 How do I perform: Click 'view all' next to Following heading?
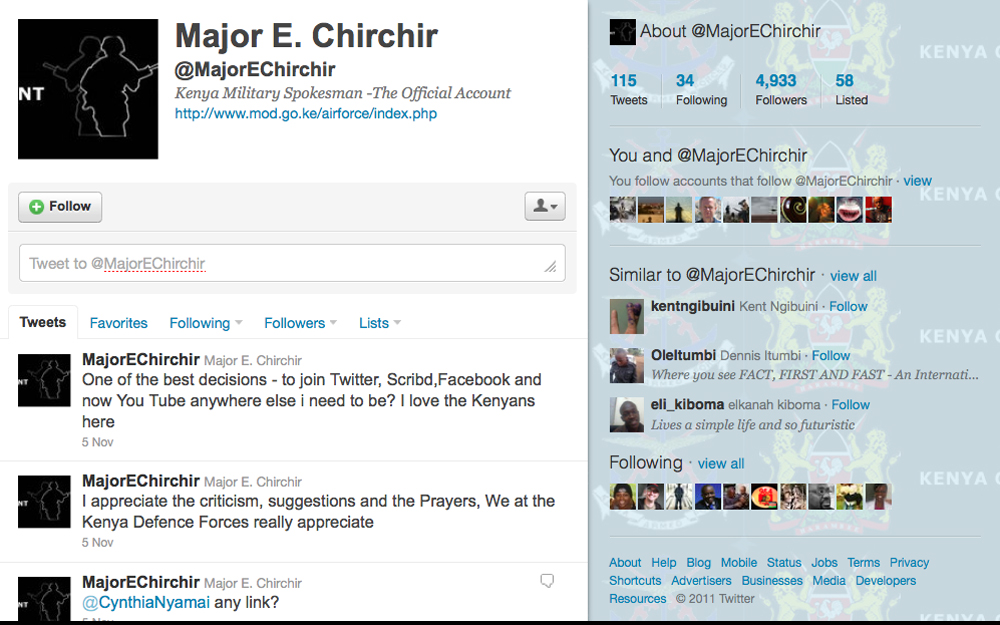[721, 464]
